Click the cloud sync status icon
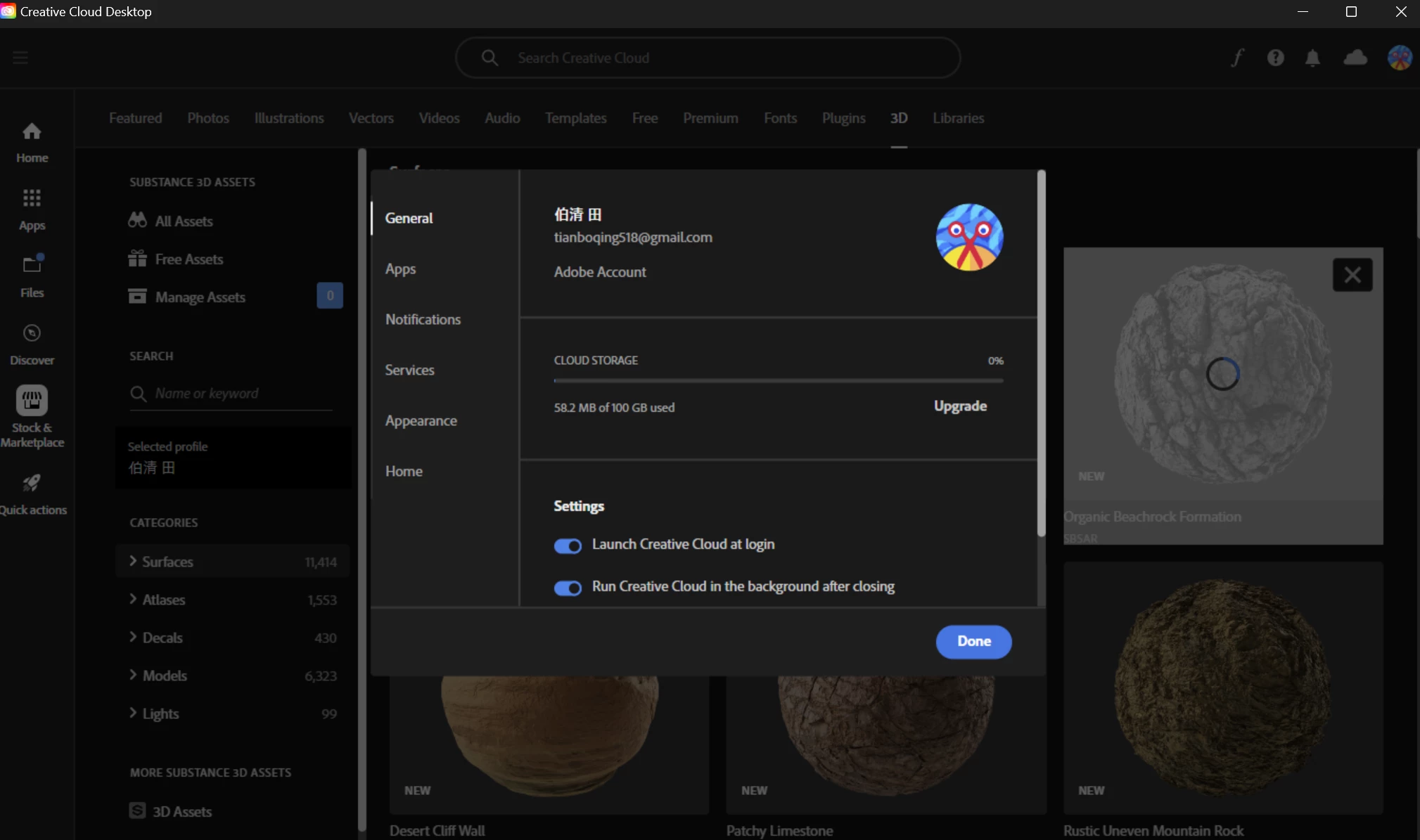Image resolution: width=1420 pixels, height=840 pixels. [1355, 58]
